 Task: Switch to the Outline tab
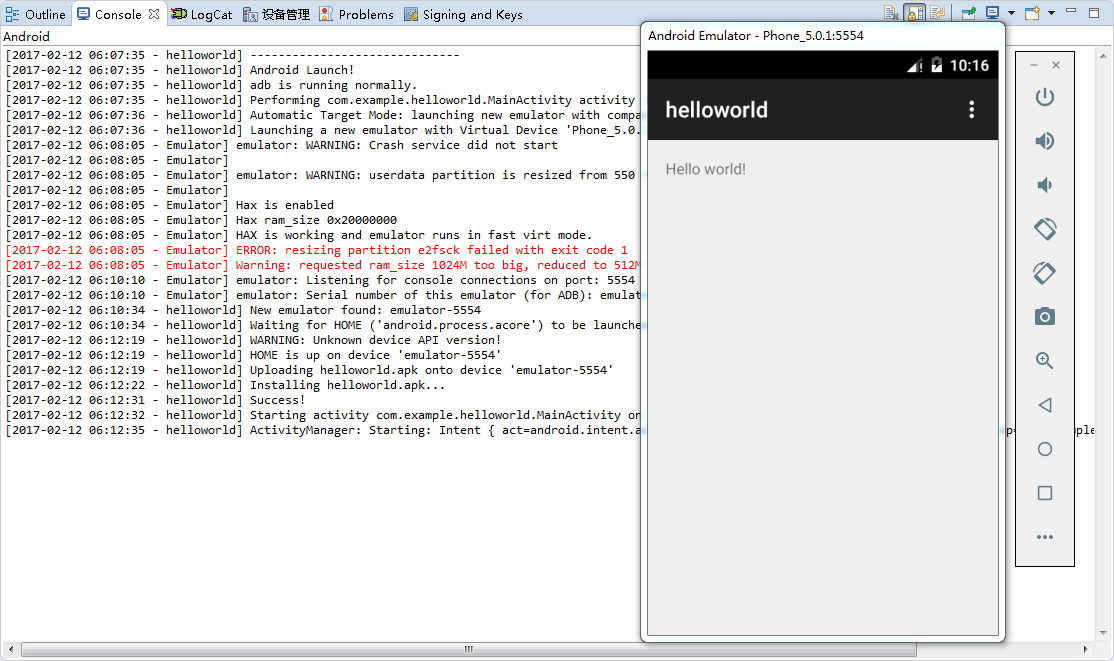click(36, 14)
